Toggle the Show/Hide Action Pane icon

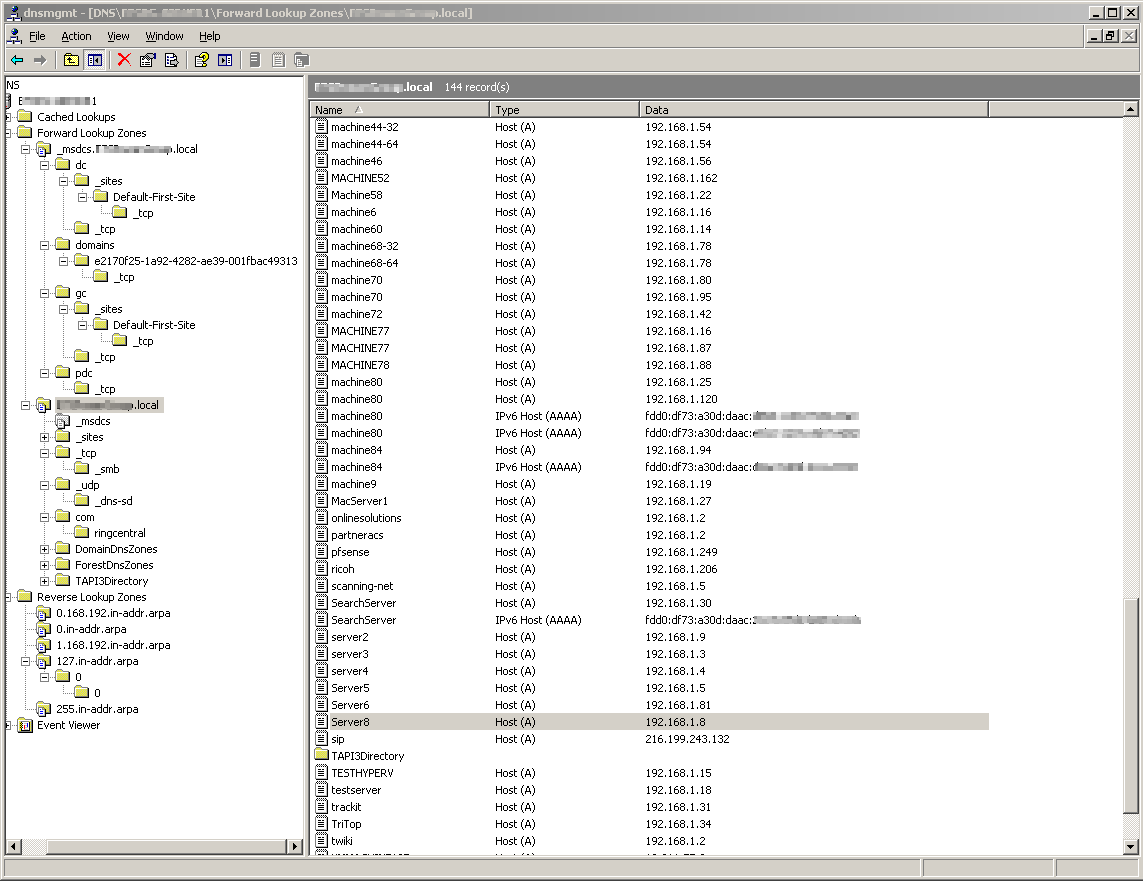[x=225, y=60]
